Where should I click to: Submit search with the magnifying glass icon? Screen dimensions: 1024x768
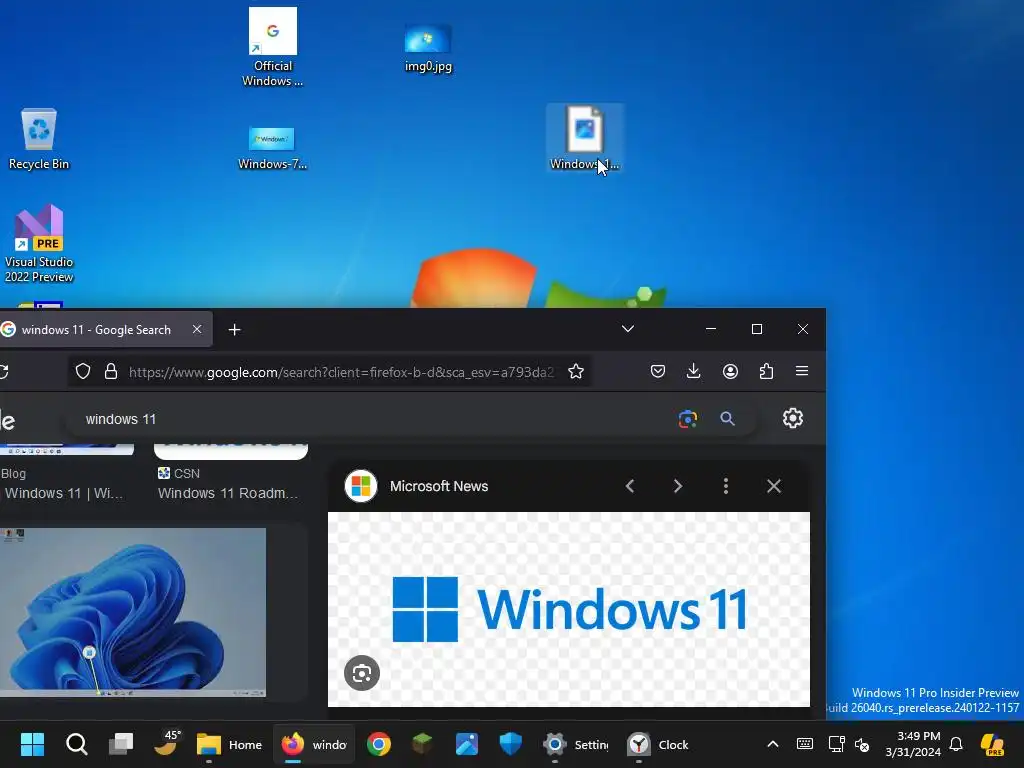pos(728,419)
